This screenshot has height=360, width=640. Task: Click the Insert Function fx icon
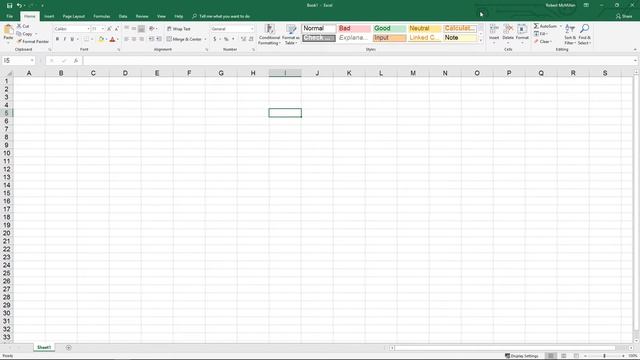click(76, 61)
